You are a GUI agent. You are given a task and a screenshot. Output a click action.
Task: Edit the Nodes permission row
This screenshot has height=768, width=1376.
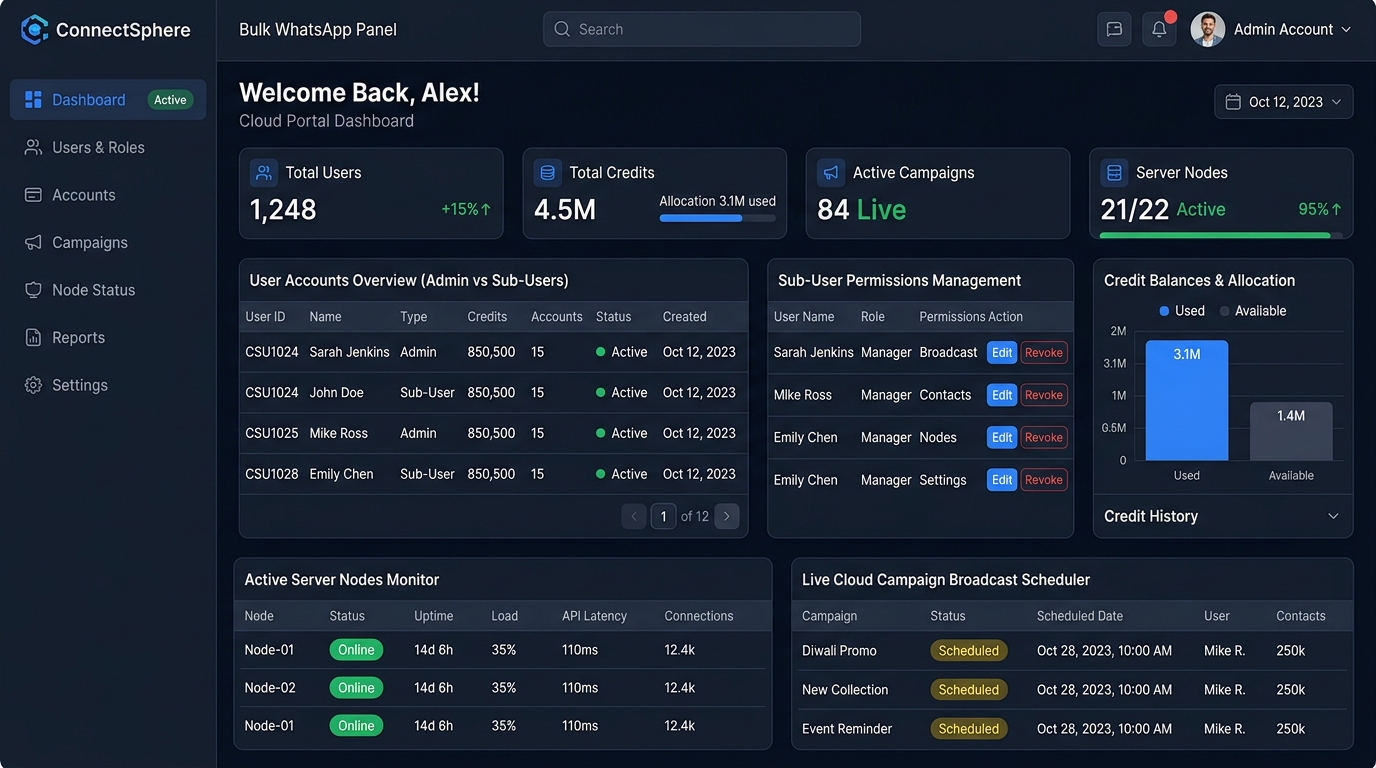(x=1002, y=437)
